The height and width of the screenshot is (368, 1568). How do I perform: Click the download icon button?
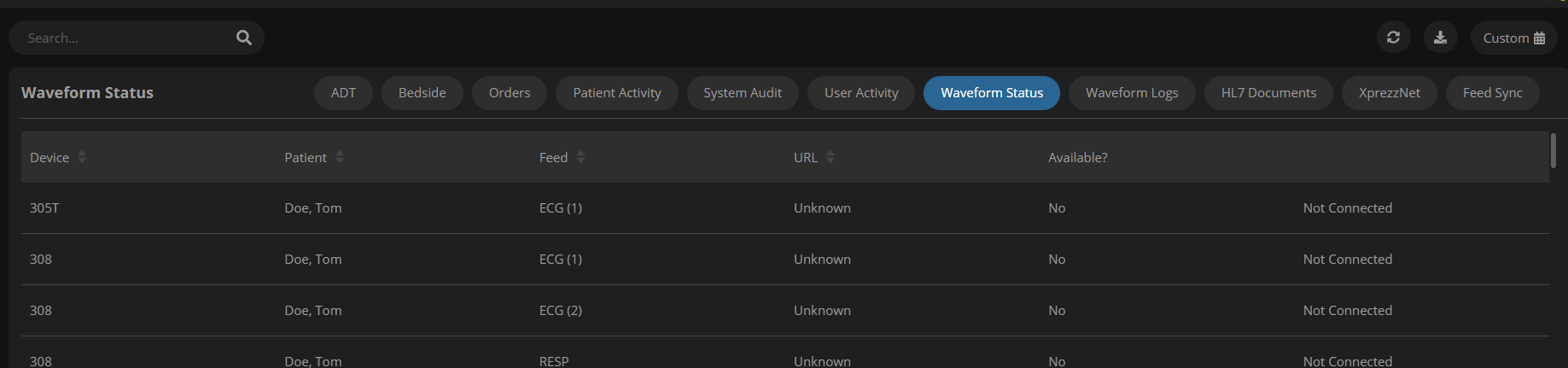click(1440, 38)
